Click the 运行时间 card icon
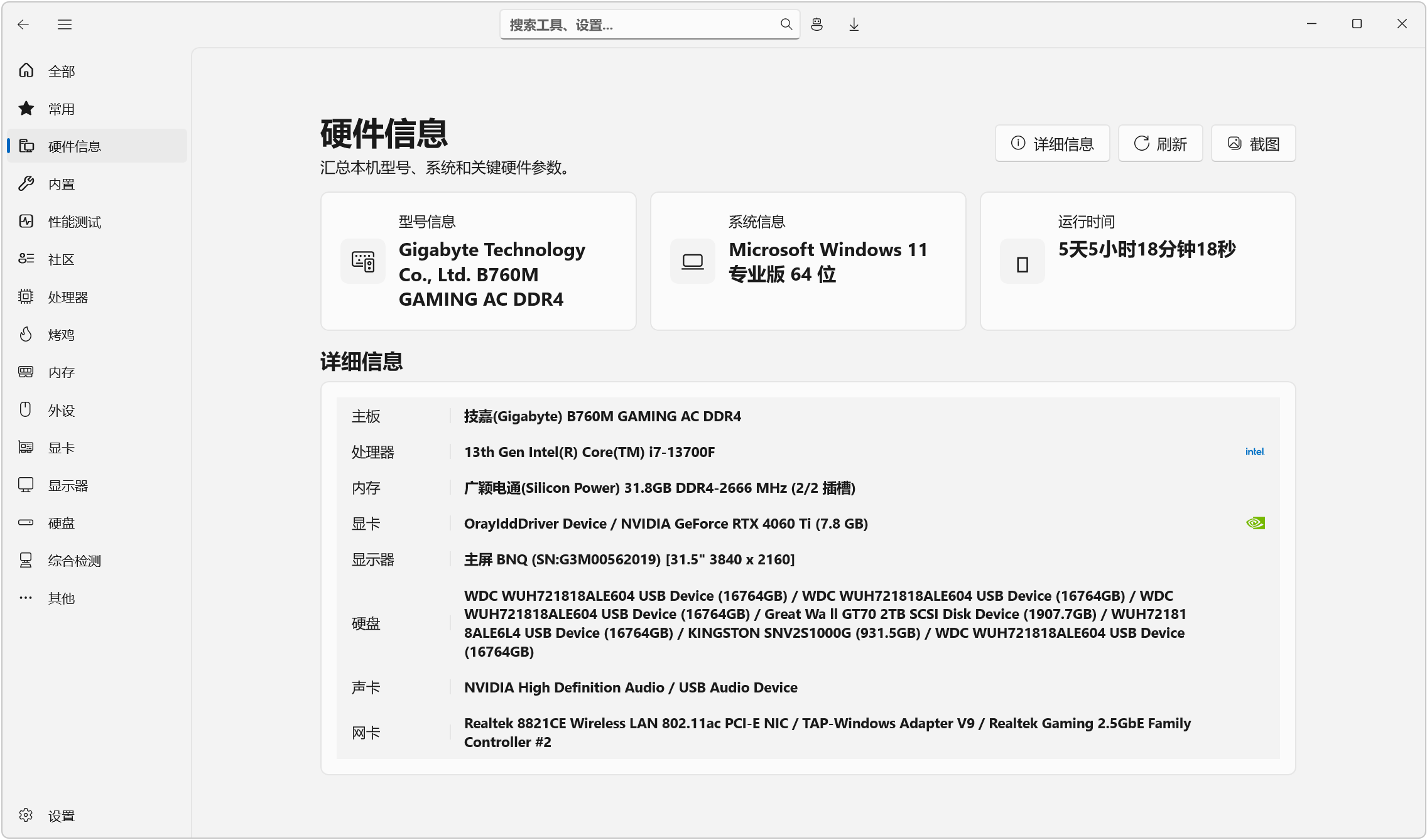 [x=1023, y=261]
